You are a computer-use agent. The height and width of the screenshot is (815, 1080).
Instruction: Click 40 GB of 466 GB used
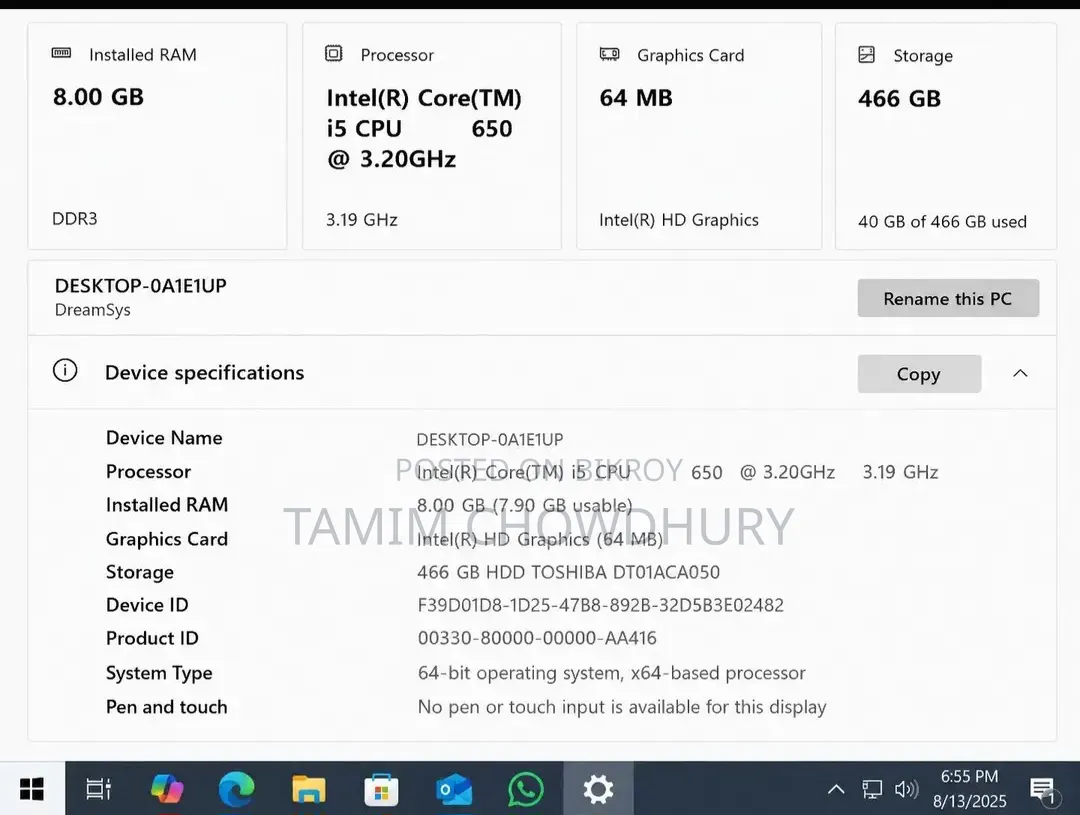[x=942, y=222]
